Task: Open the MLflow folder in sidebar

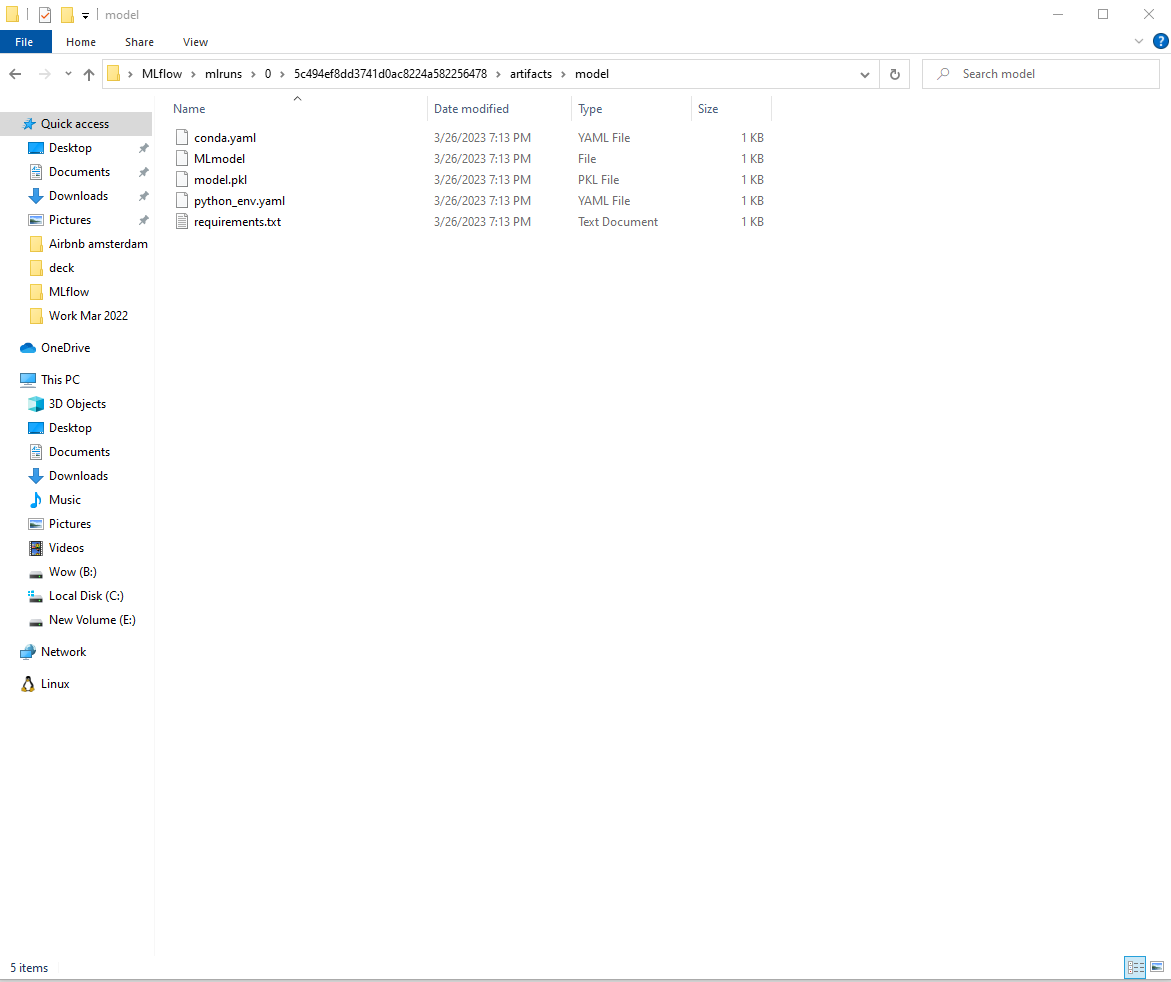Action: [69, 292]
